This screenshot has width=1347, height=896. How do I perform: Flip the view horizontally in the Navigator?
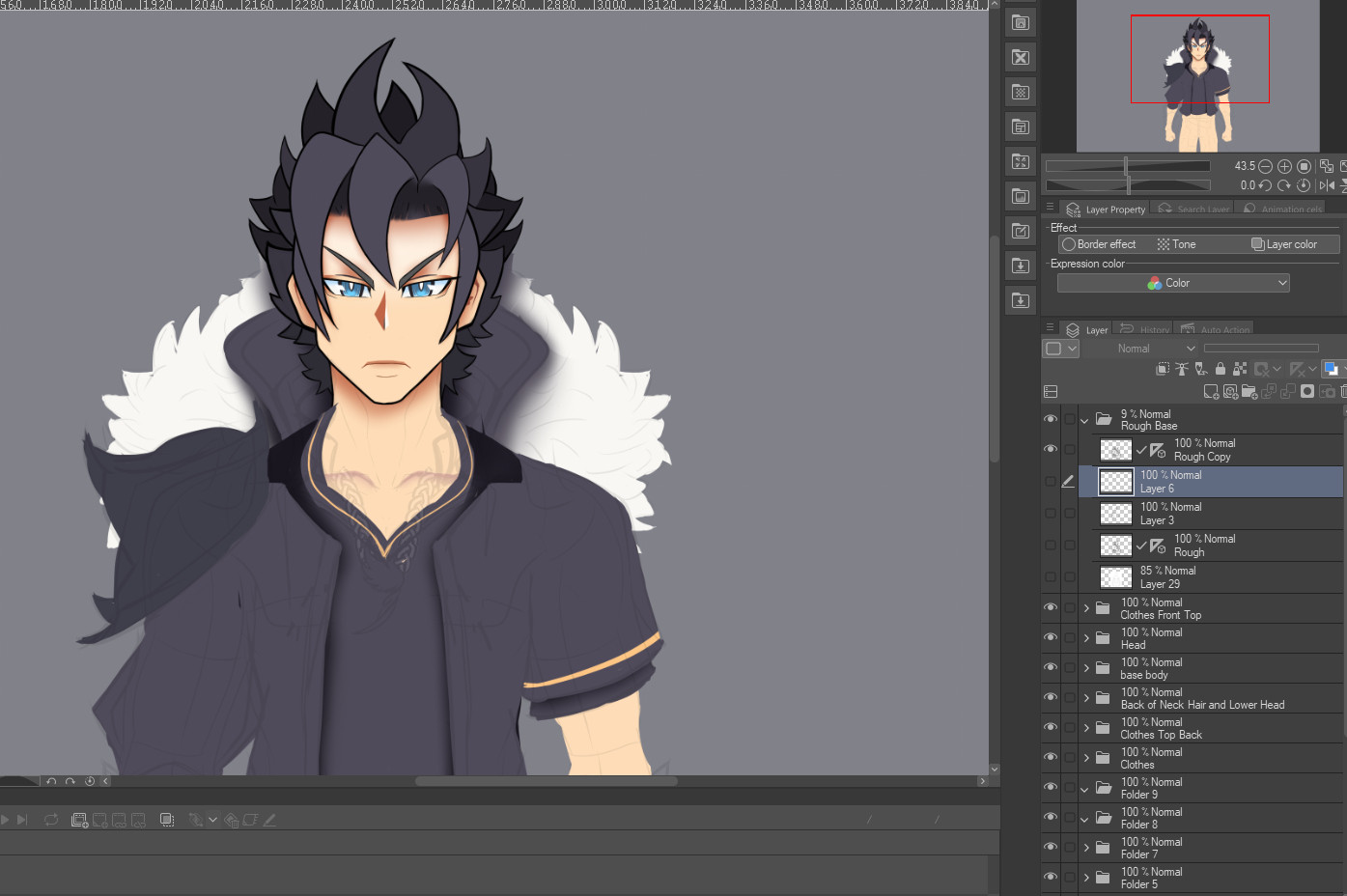pos(1327,185)
